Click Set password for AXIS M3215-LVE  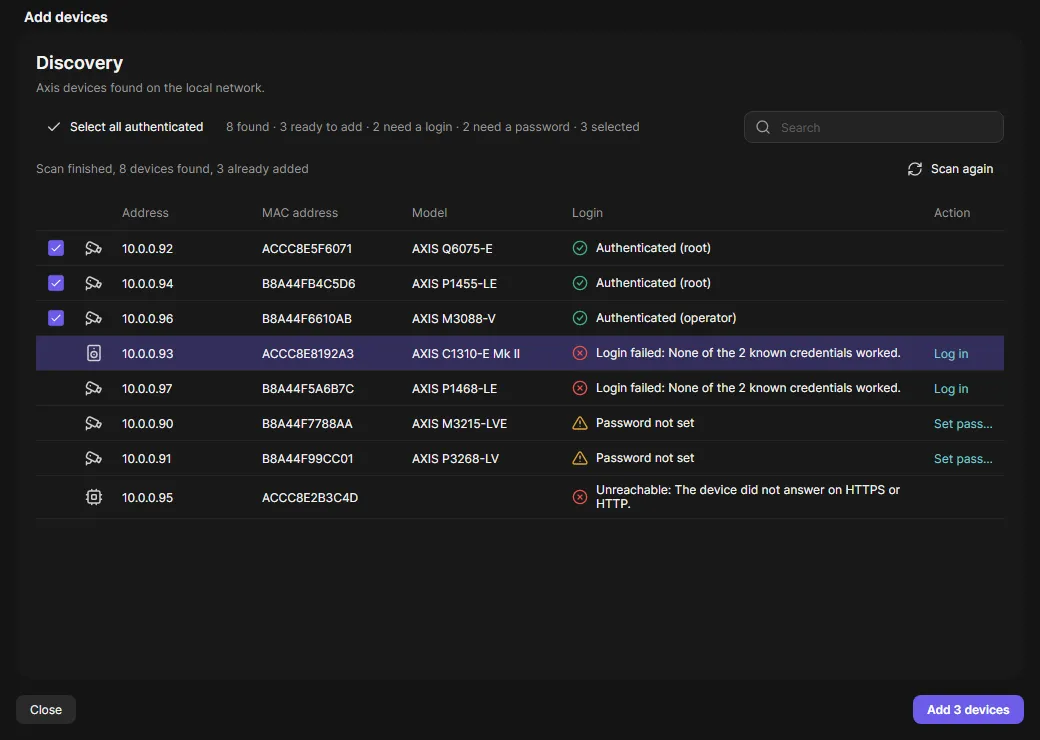(963, 424)
